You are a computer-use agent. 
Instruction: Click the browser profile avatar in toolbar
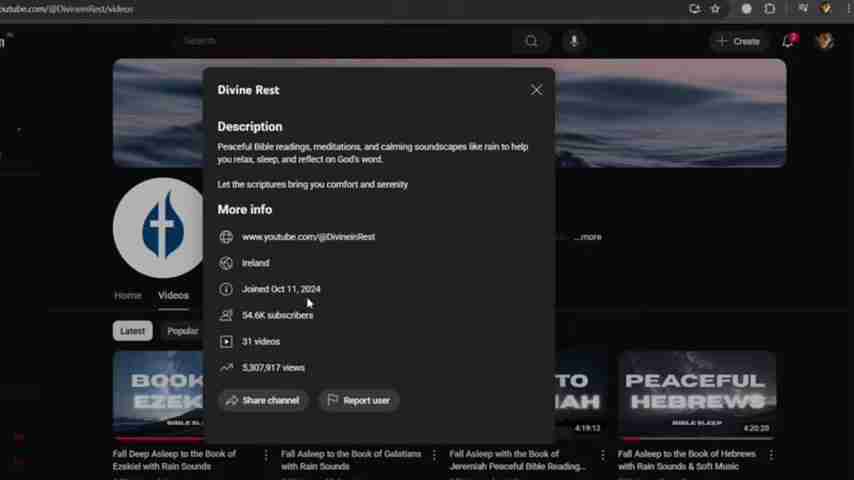click(825, 9)
